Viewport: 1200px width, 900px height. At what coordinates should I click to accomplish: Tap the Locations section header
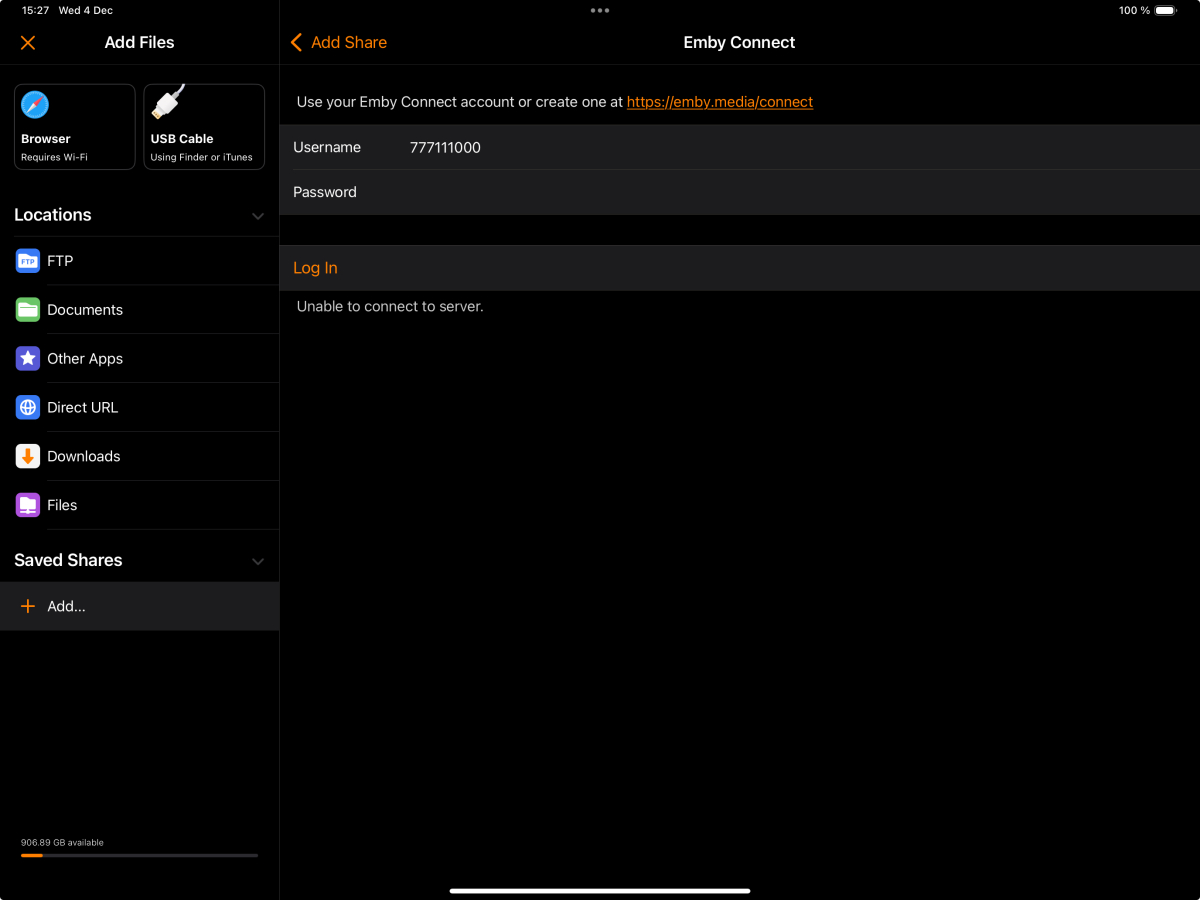pos(53,215)
